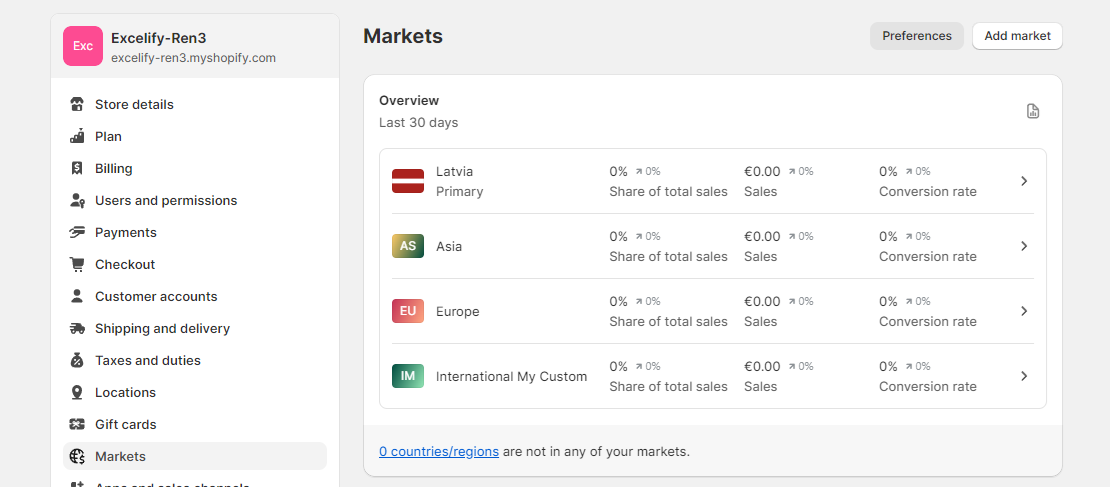Click the Exc store avatar
This screenshot has height=487, width=1110.
pyautogui.click(x=83, y=46)
